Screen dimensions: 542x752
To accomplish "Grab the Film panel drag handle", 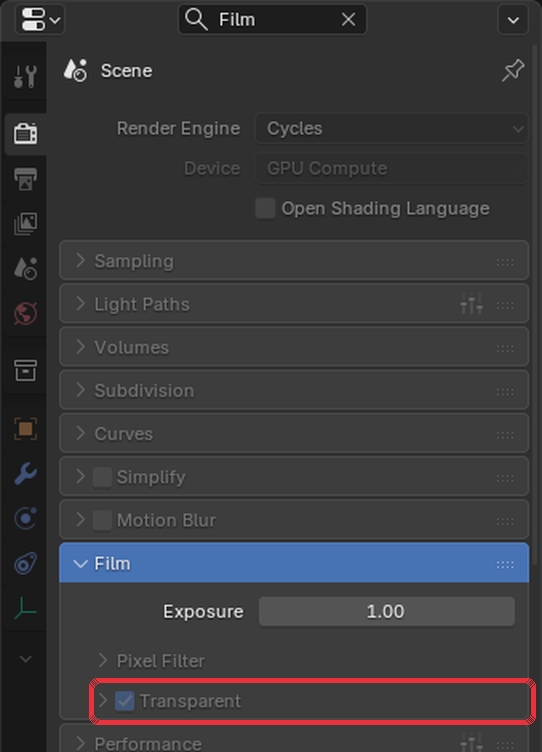I will (505, 564).
